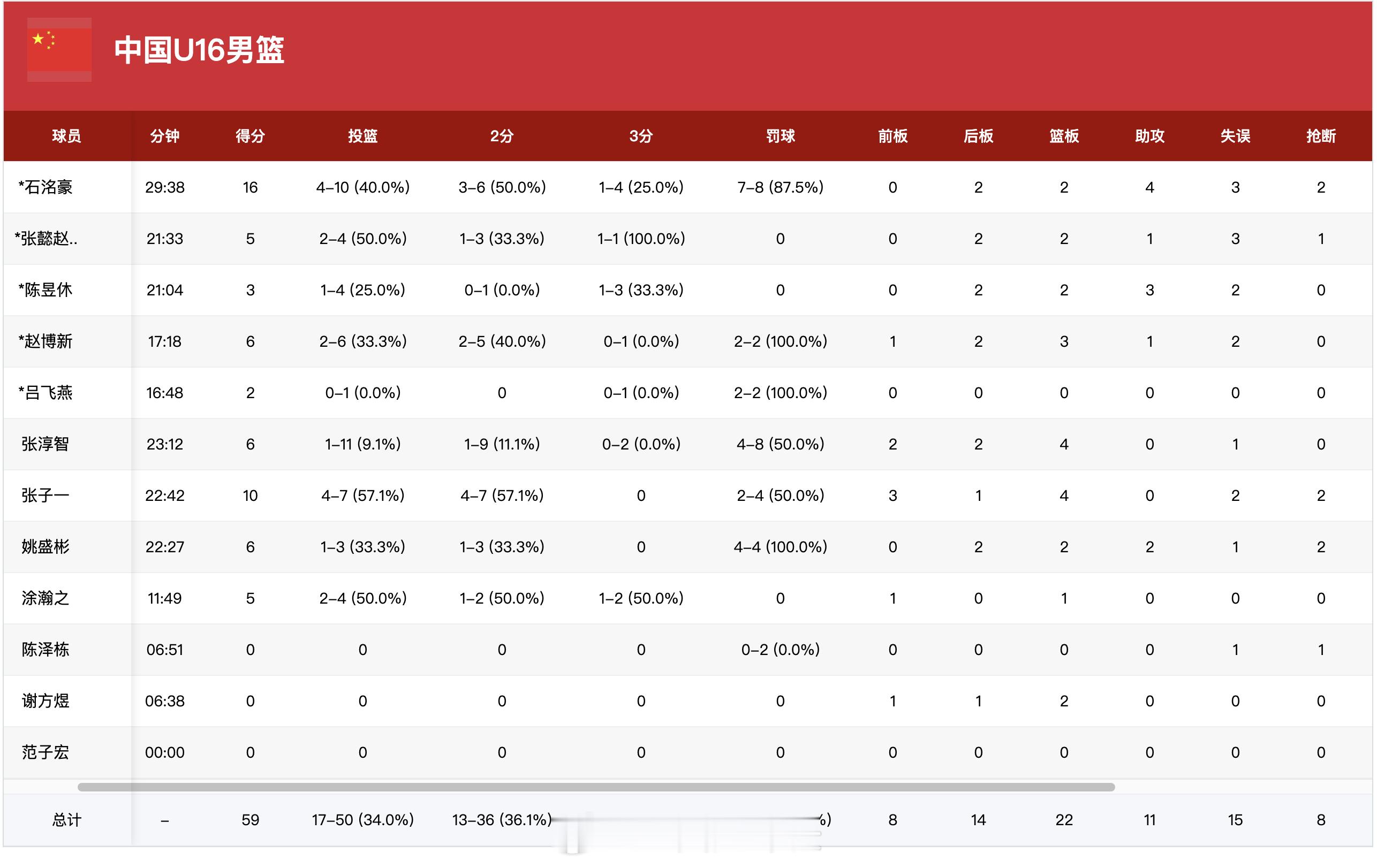
Task: Click the 3分 column header
Action: (641, 136)
